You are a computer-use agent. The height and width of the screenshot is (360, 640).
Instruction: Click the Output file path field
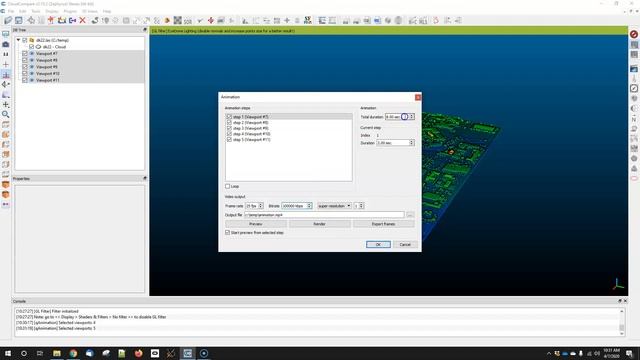coord(324,215)
